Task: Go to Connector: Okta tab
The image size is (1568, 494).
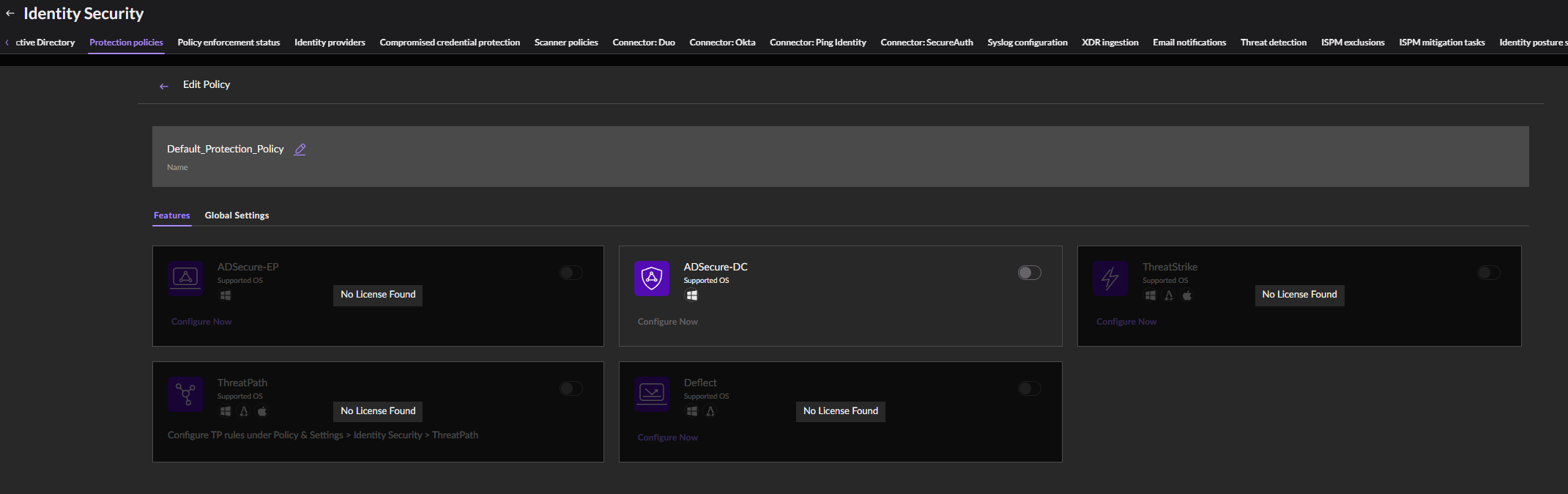Action: [722, 43]
